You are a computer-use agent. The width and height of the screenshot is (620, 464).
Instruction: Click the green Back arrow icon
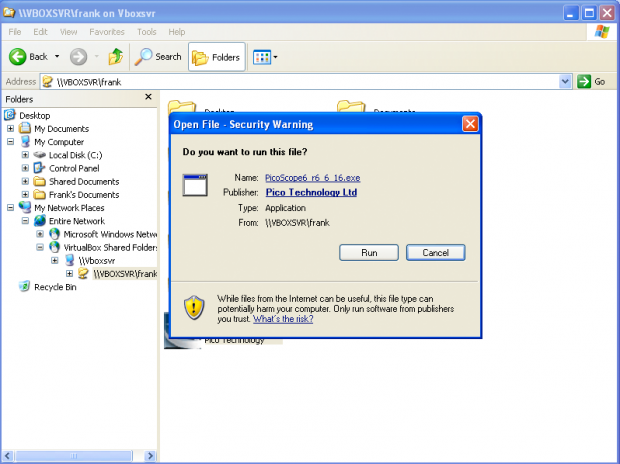[17, 57]
